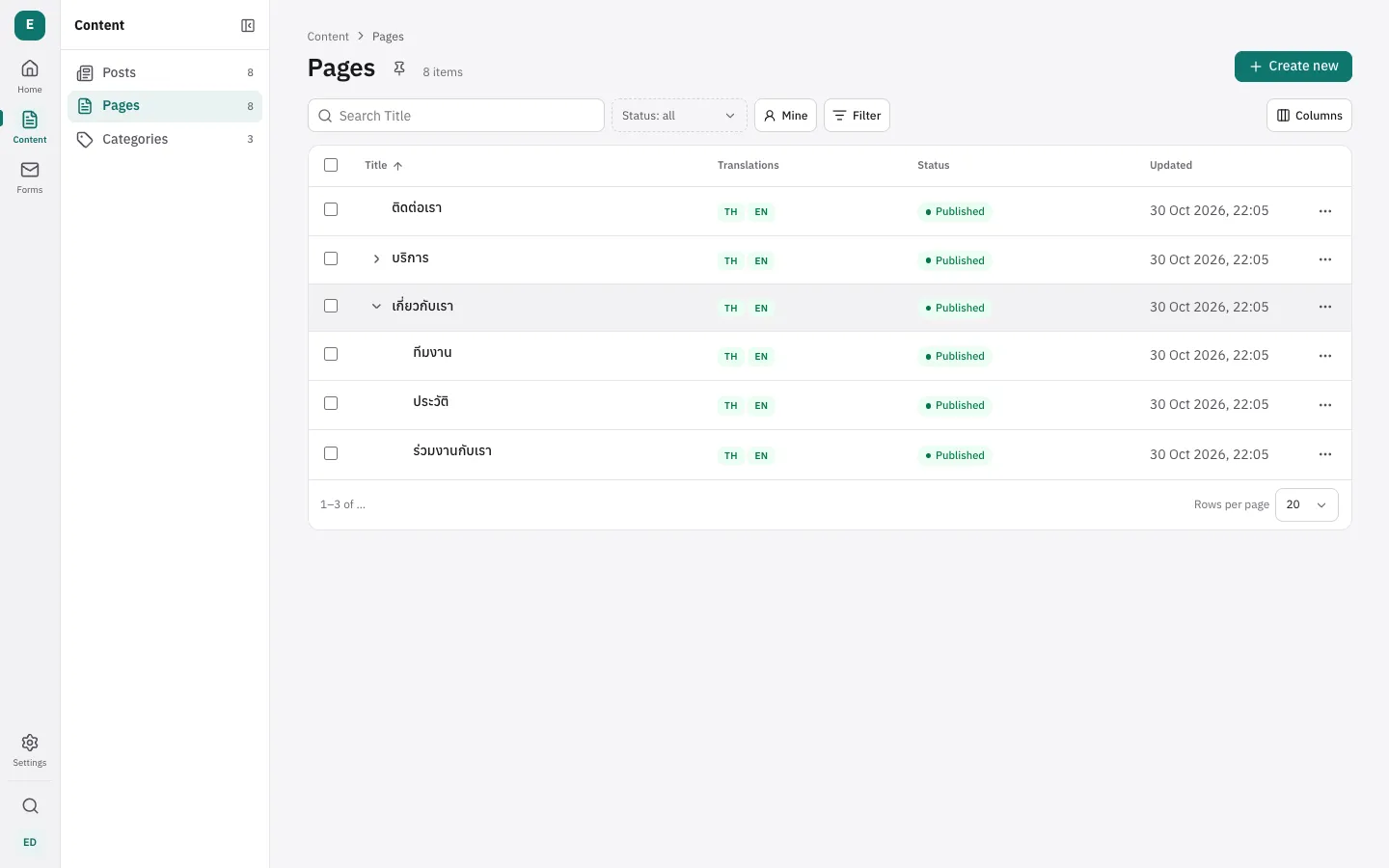Toggle the Mine filter button
Image resolution: width=1389 pixels, height=868 pixels.
tap(785, 116)
